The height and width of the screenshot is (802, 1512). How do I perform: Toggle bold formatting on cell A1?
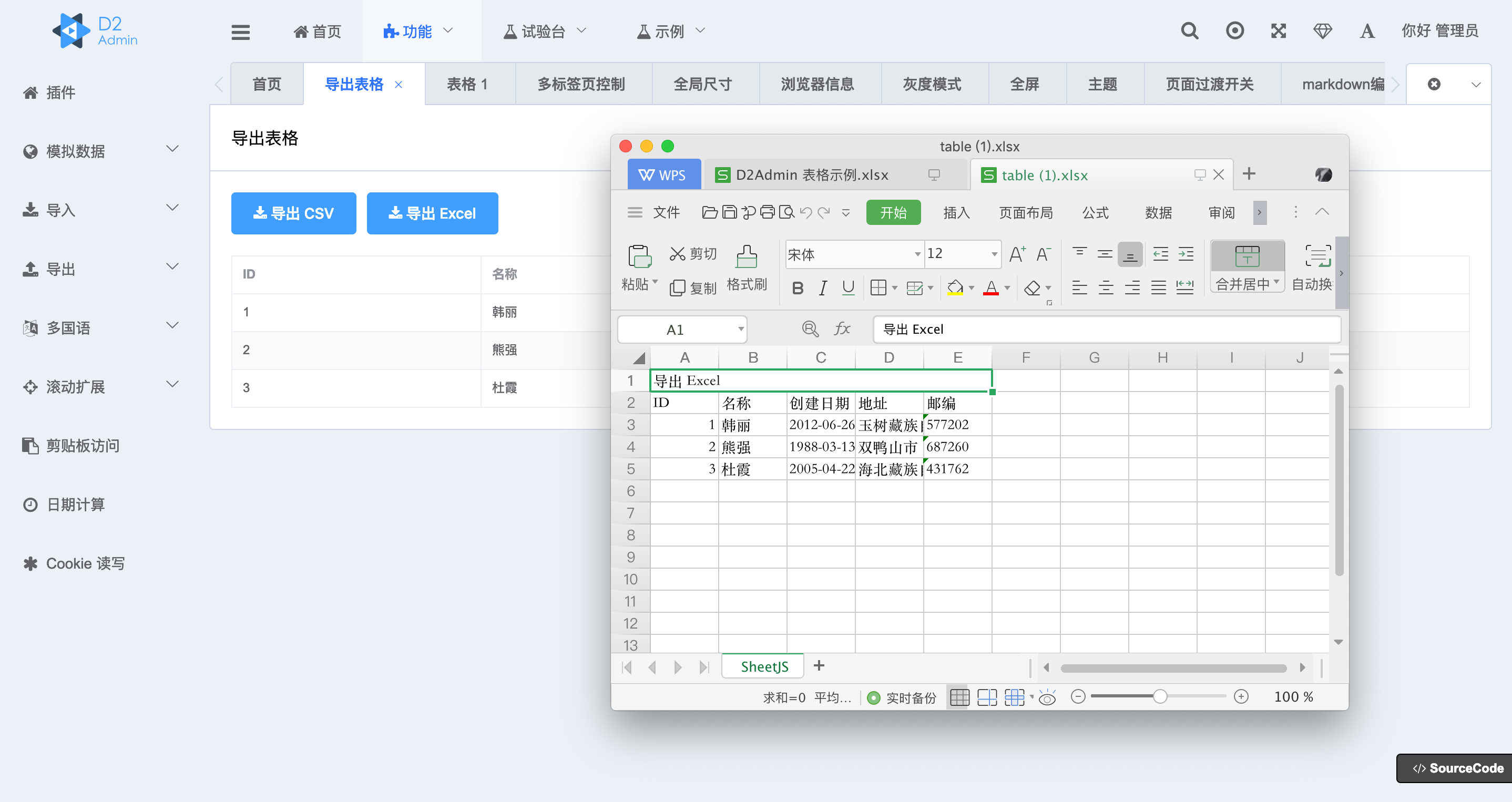tap(797, 287)
